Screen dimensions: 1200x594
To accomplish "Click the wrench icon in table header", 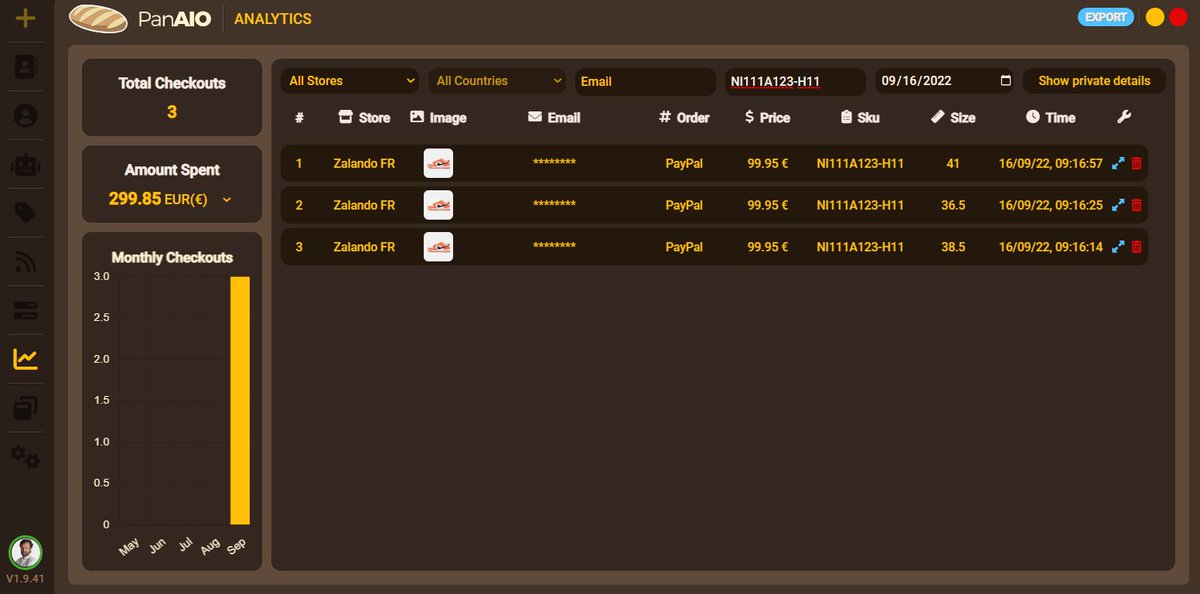I will (1123, 117).
